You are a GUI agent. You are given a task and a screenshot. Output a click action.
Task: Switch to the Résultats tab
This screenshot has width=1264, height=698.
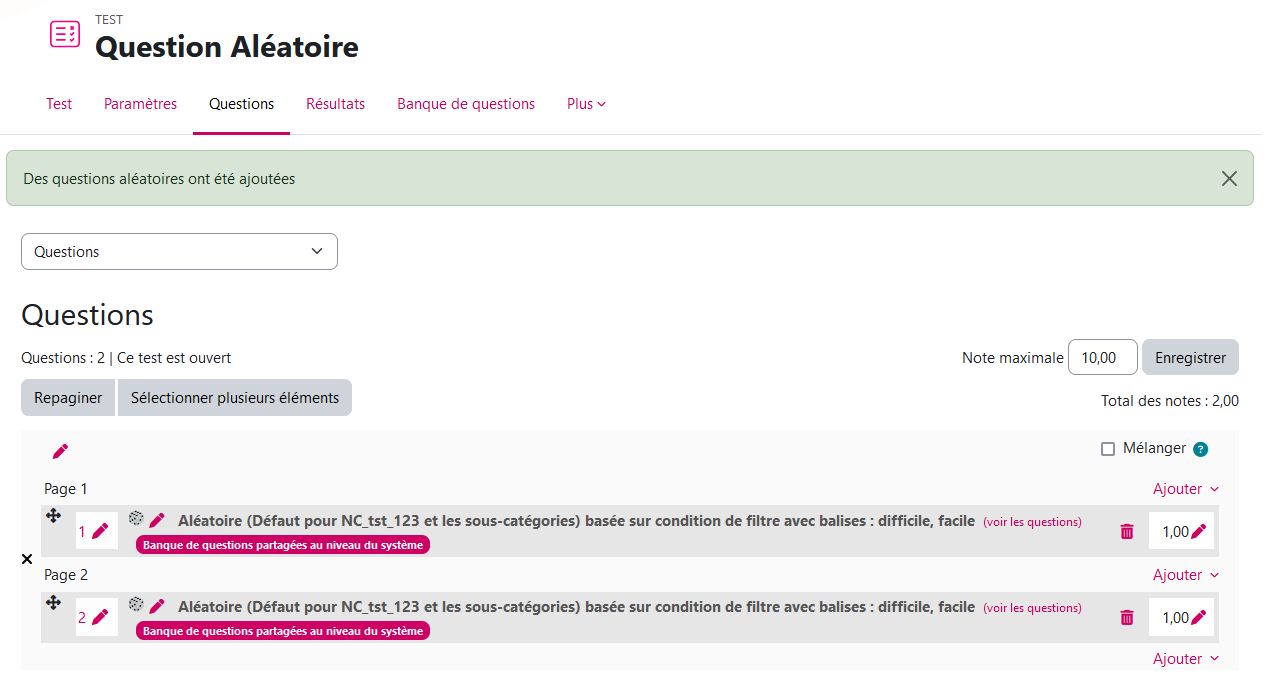(335, 104)
